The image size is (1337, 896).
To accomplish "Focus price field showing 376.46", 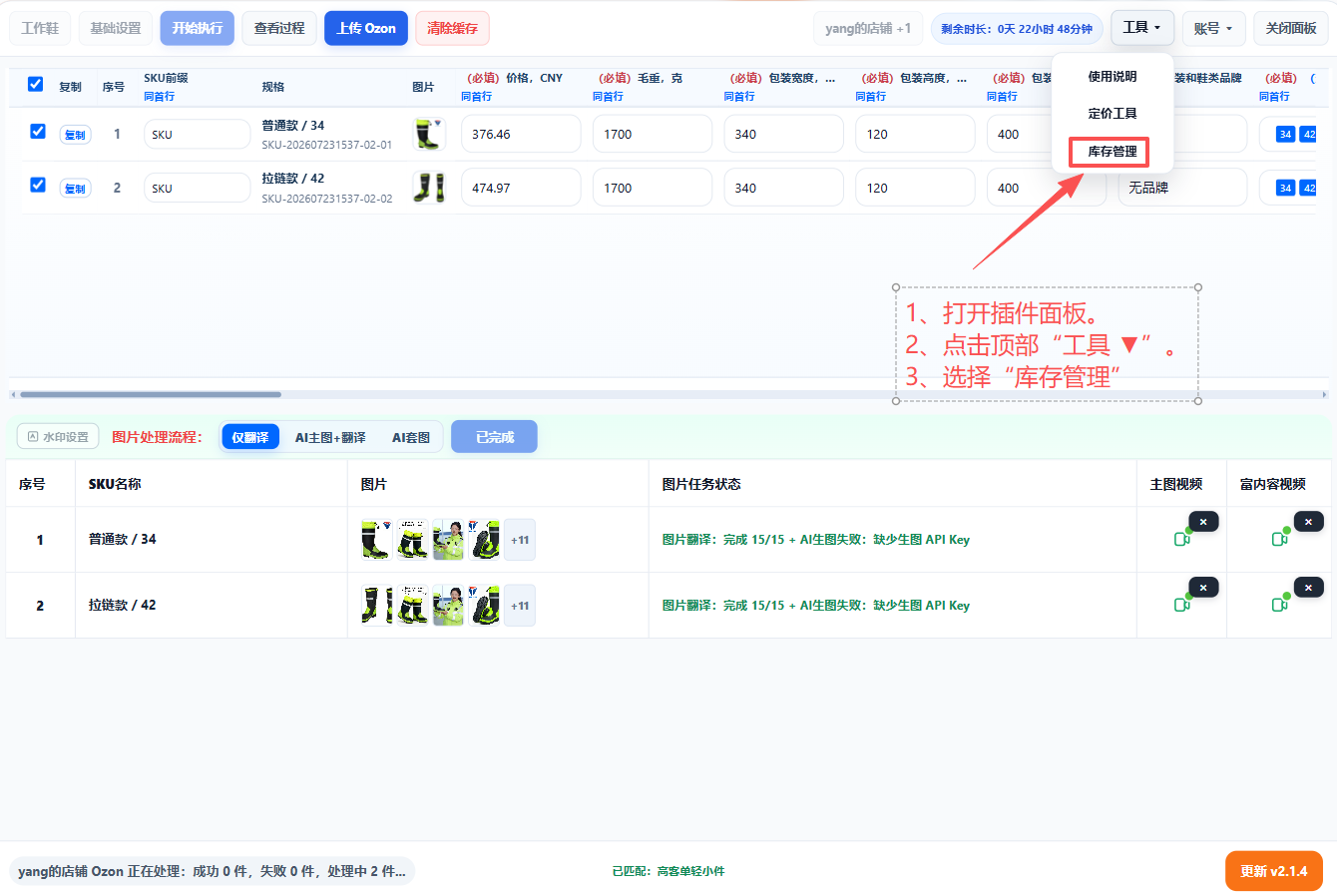I will click(x=521, y=134).
